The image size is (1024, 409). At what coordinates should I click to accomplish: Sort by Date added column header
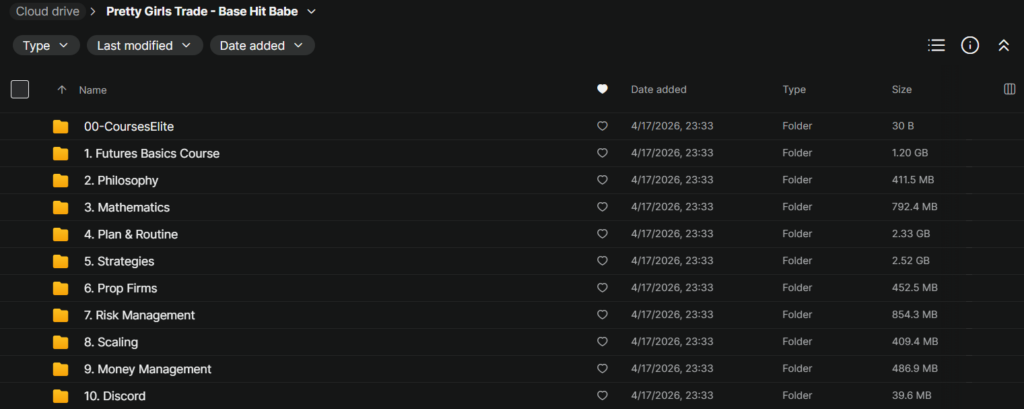658,90
